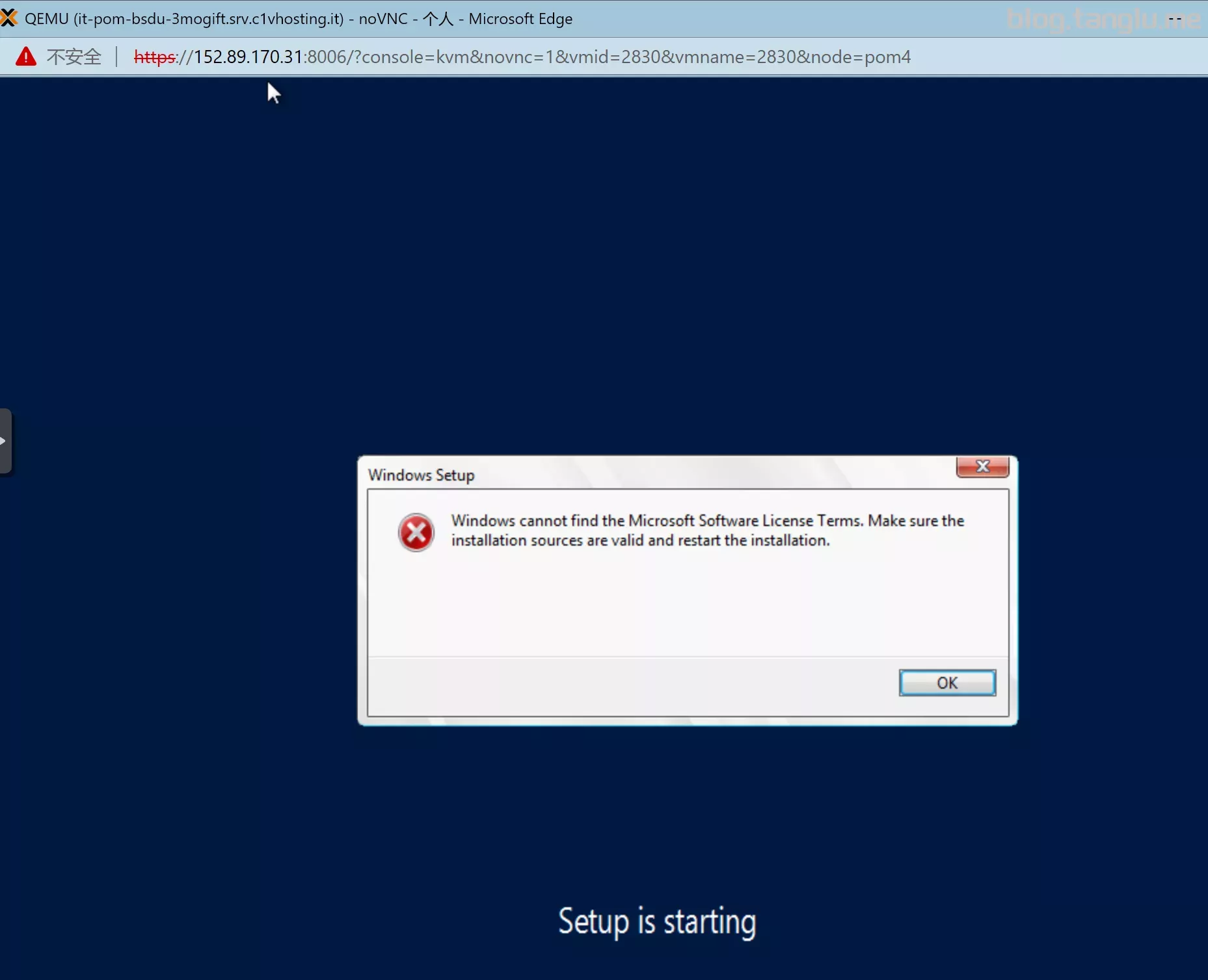Click the not-secure warning triangle icon
This screenshot has height=980, width=1208.
click(x=26, y=57)
